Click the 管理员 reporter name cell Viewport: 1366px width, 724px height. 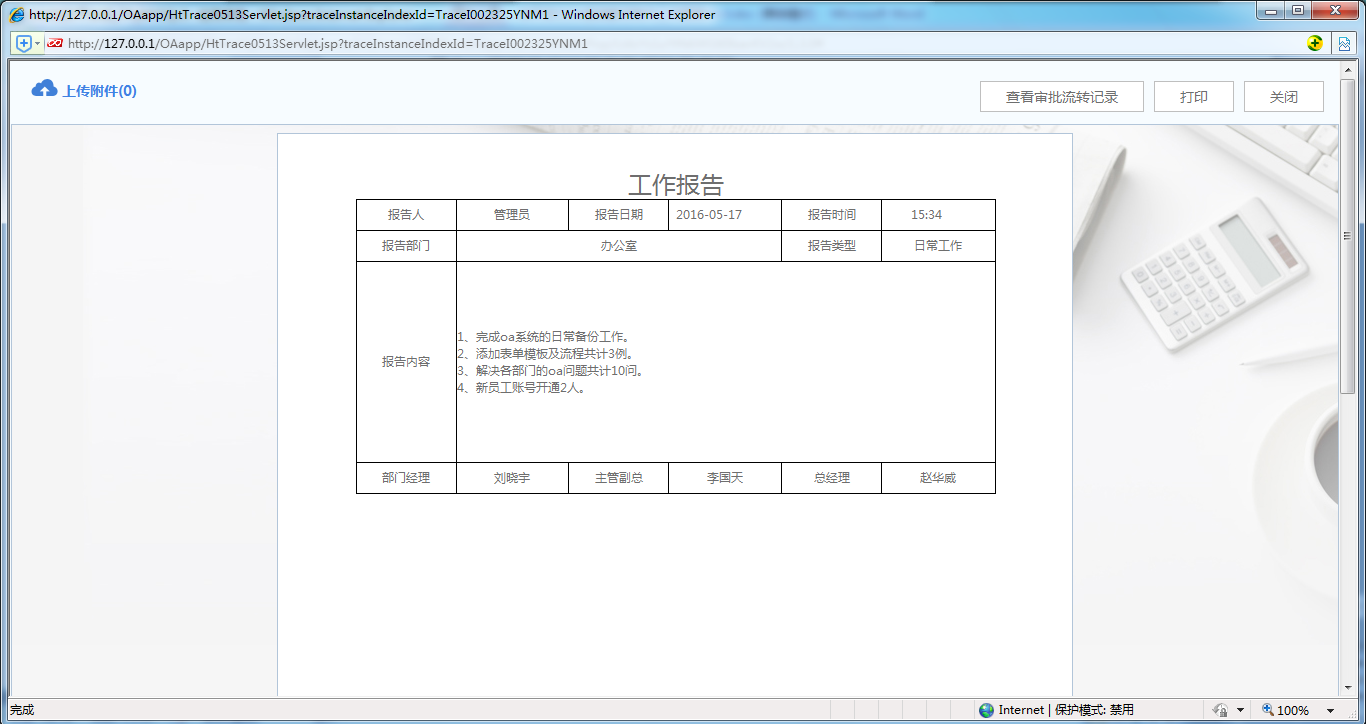coord(512,214)
